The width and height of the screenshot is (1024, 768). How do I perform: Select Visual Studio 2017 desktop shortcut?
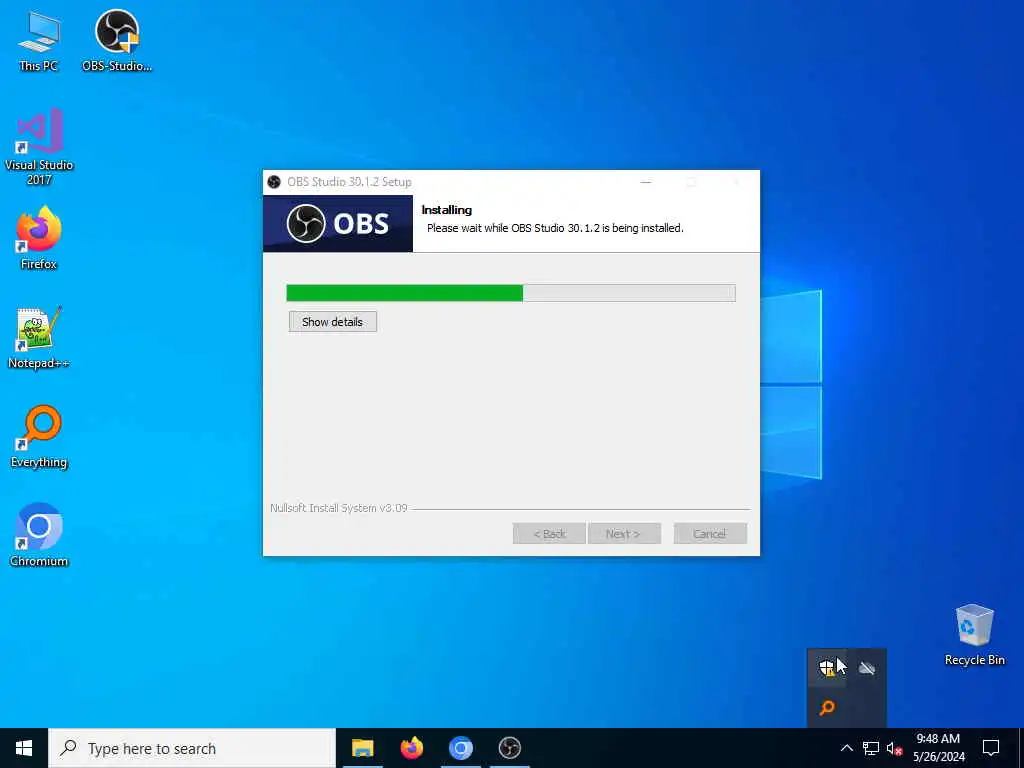39,147
